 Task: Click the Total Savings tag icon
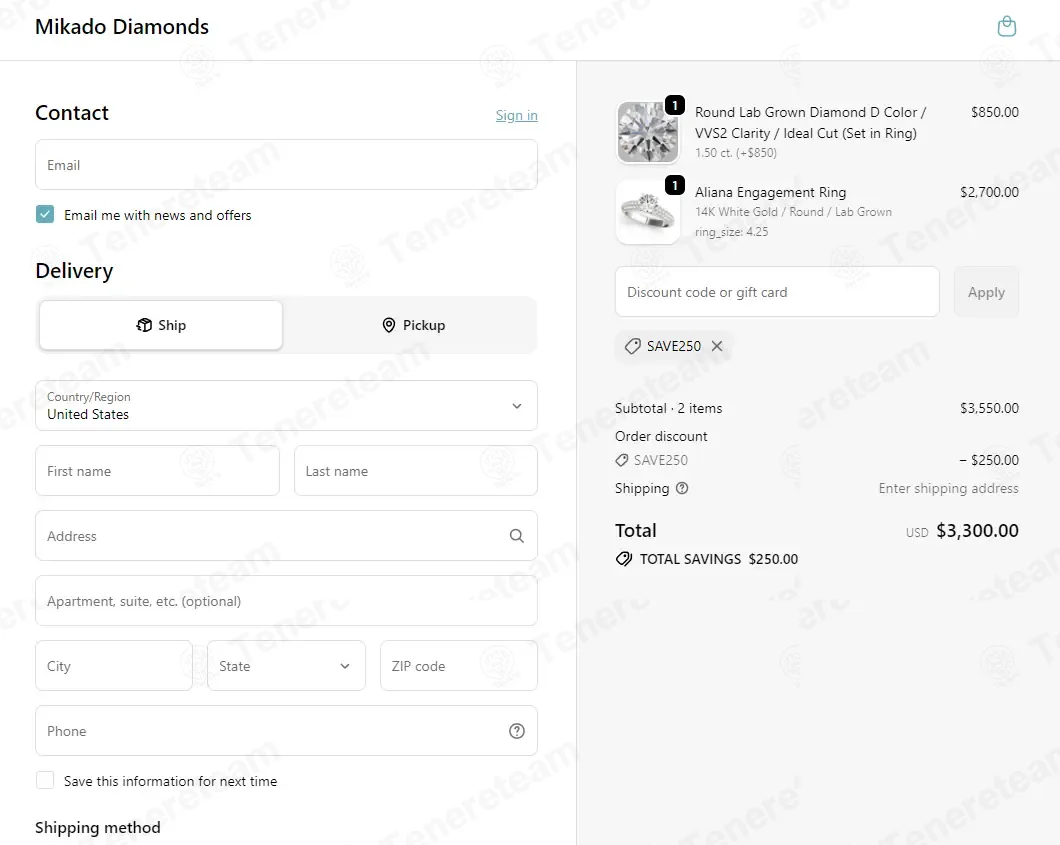pyautogui.click(x=624, y=559)
